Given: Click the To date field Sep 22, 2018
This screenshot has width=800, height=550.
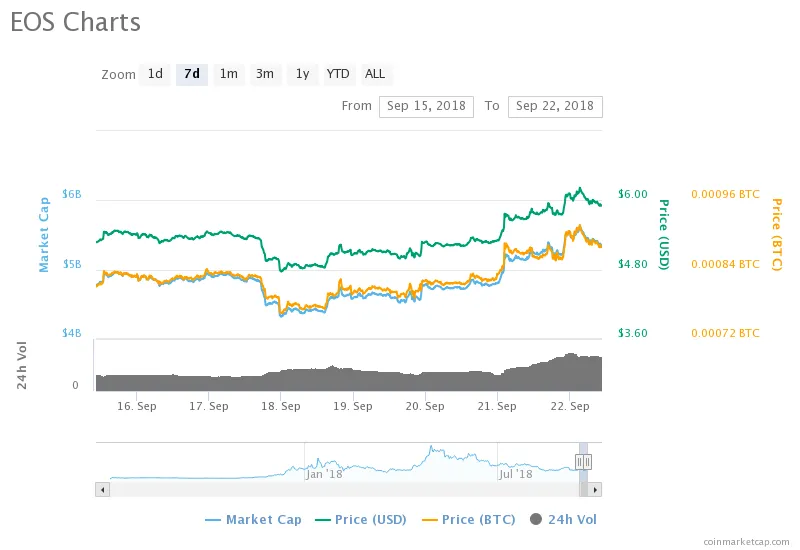Looking at the screenshot, I should click(555, 107).
